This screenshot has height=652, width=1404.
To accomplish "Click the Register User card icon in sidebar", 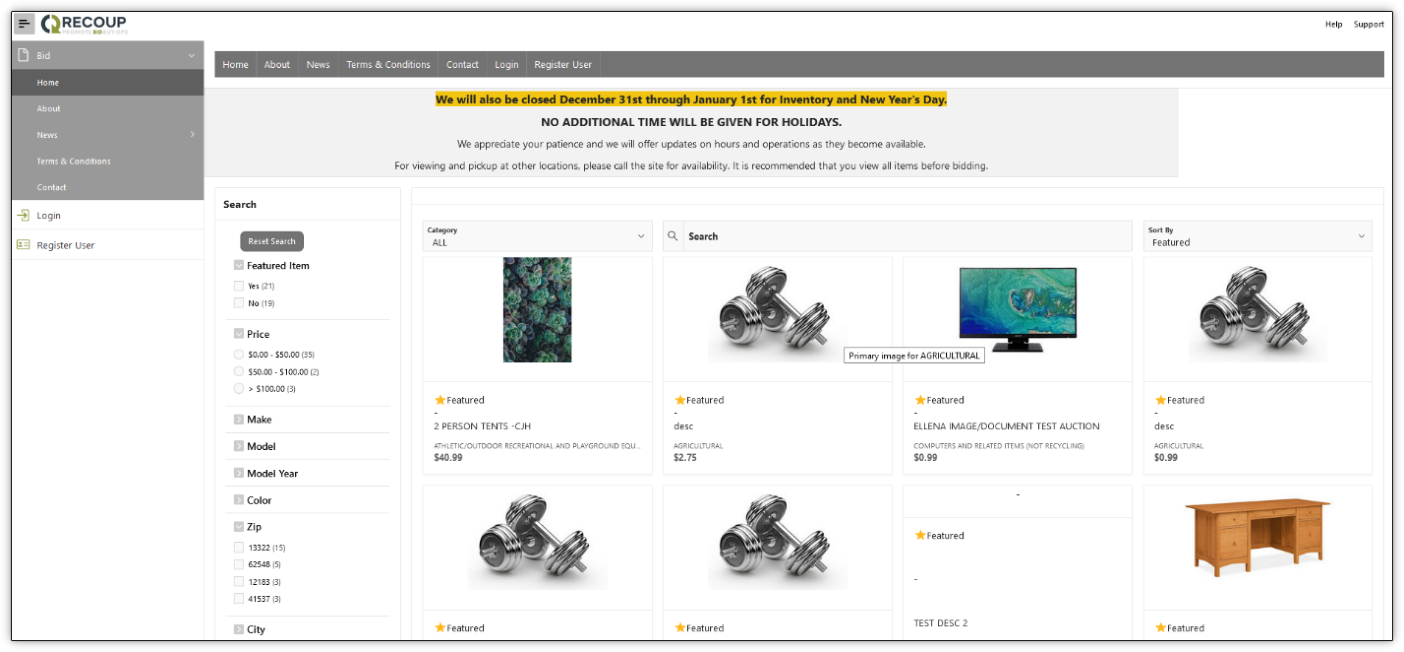I will 23,245.
